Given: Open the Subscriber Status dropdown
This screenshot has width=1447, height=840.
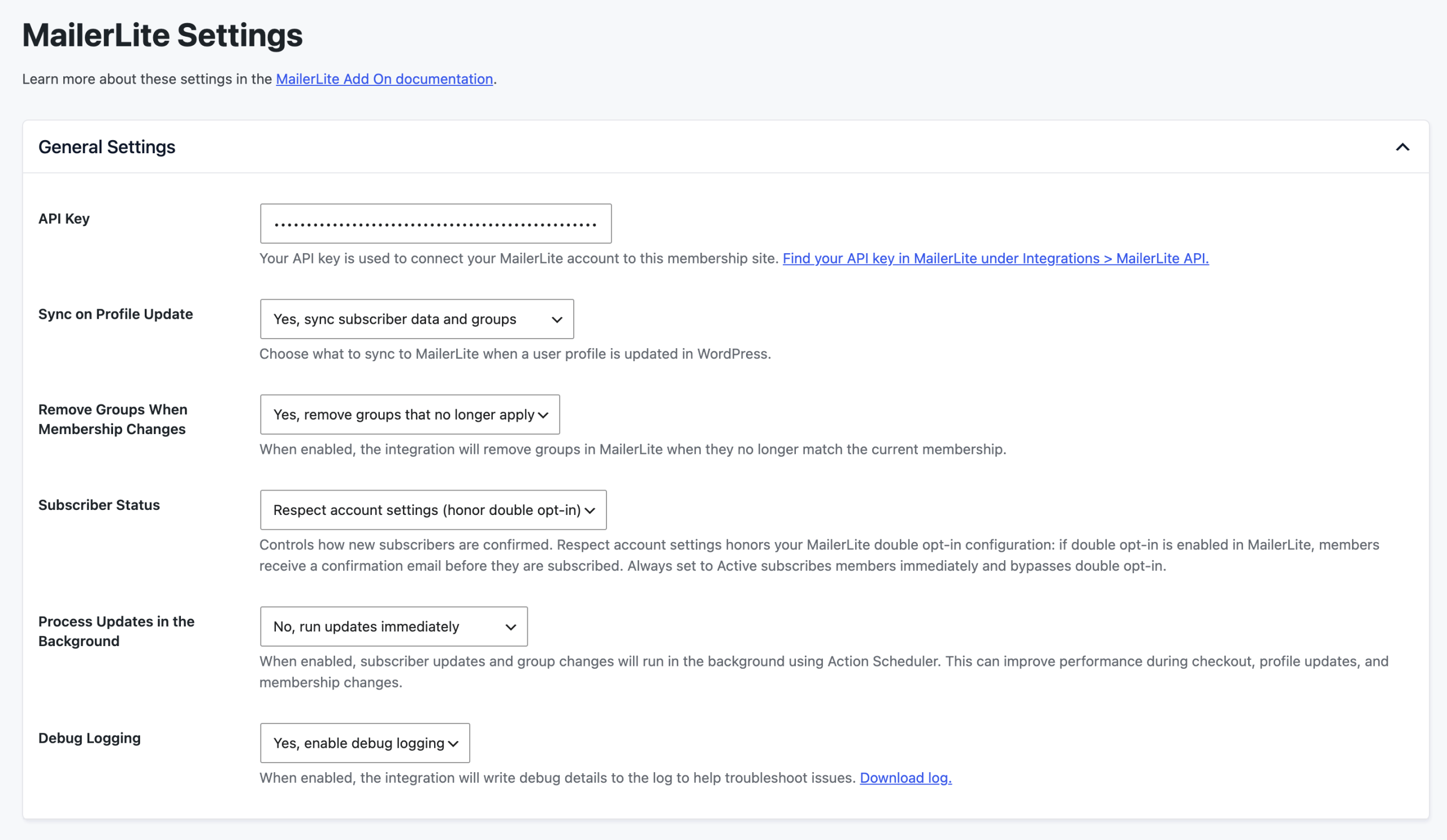Looking at the screenshot, I should (x=433, y=509).
